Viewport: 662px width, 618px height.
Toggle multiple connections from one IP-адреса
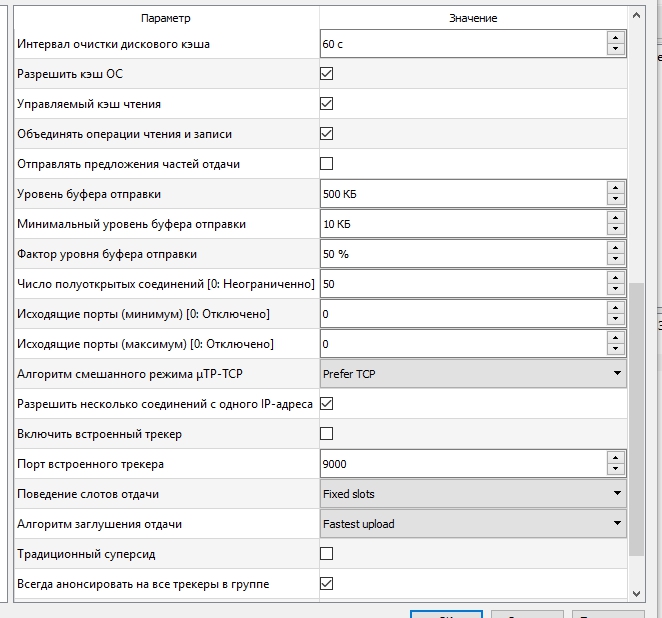click(x=326, y=404)
